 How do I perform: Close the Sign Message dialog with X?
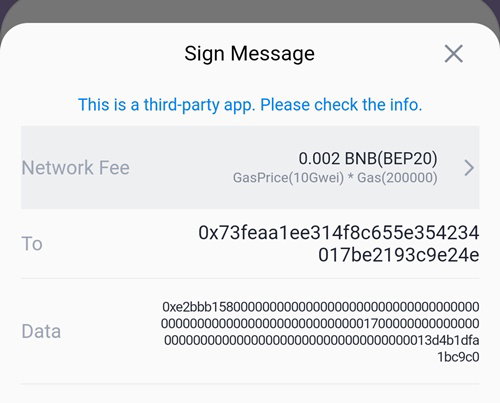pos(454,54)
